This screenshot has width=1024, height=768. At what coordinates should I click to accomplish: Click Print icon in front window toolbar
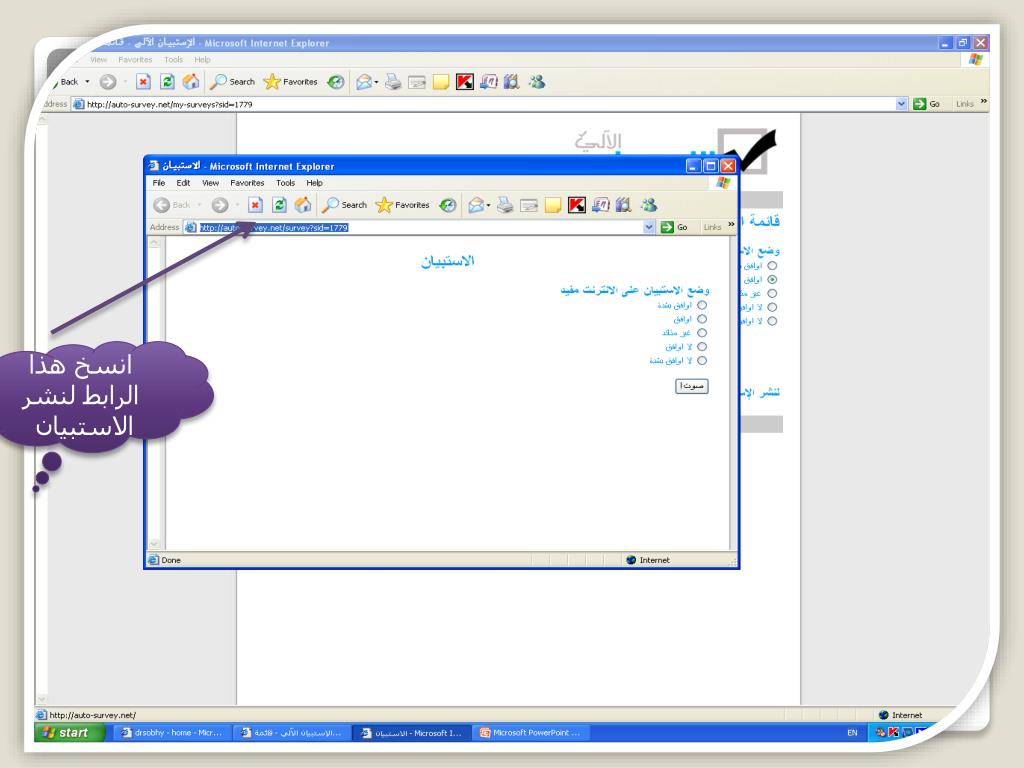tap(505, 205)
